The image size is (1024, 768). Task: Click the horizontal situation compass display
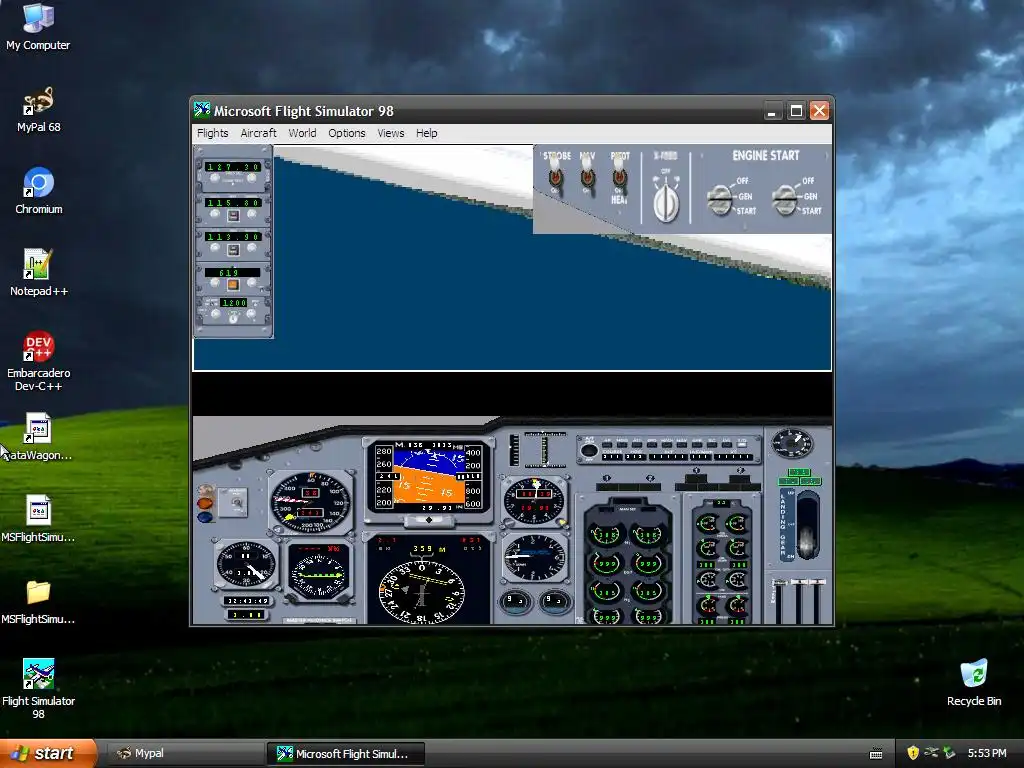(422, 592)
